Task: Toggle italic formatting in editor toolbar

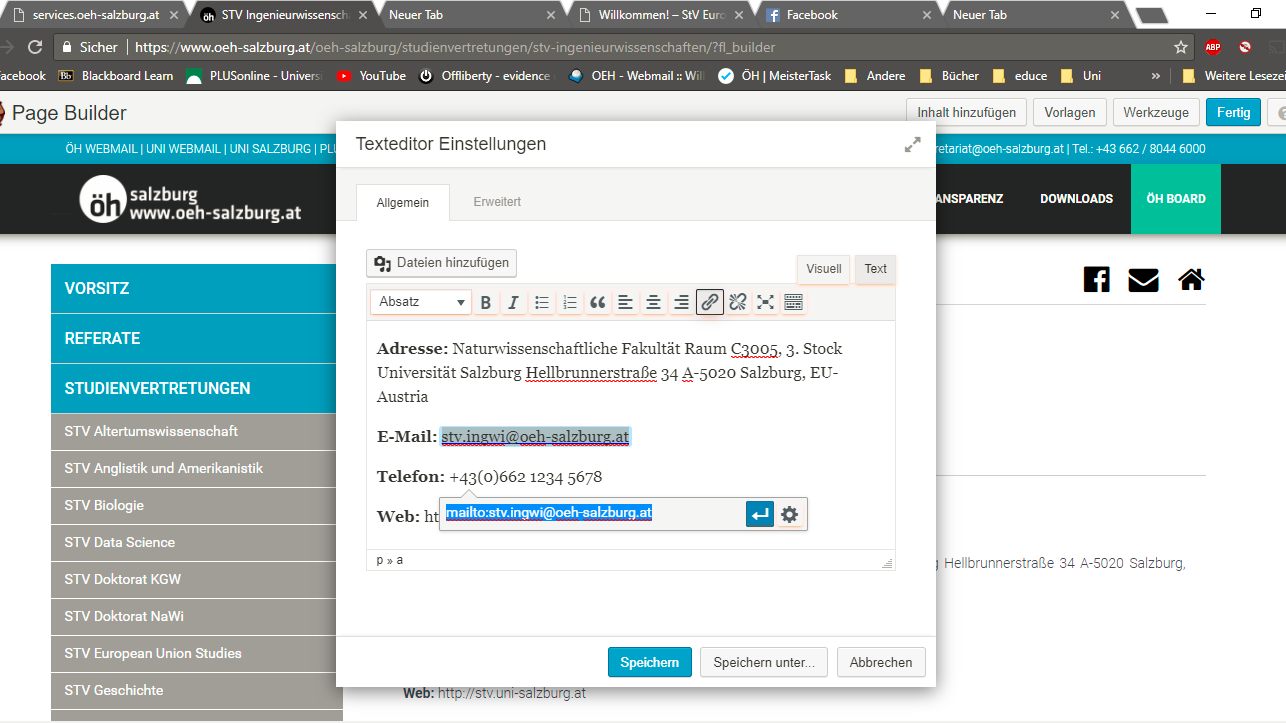Action: coord(514,302)
